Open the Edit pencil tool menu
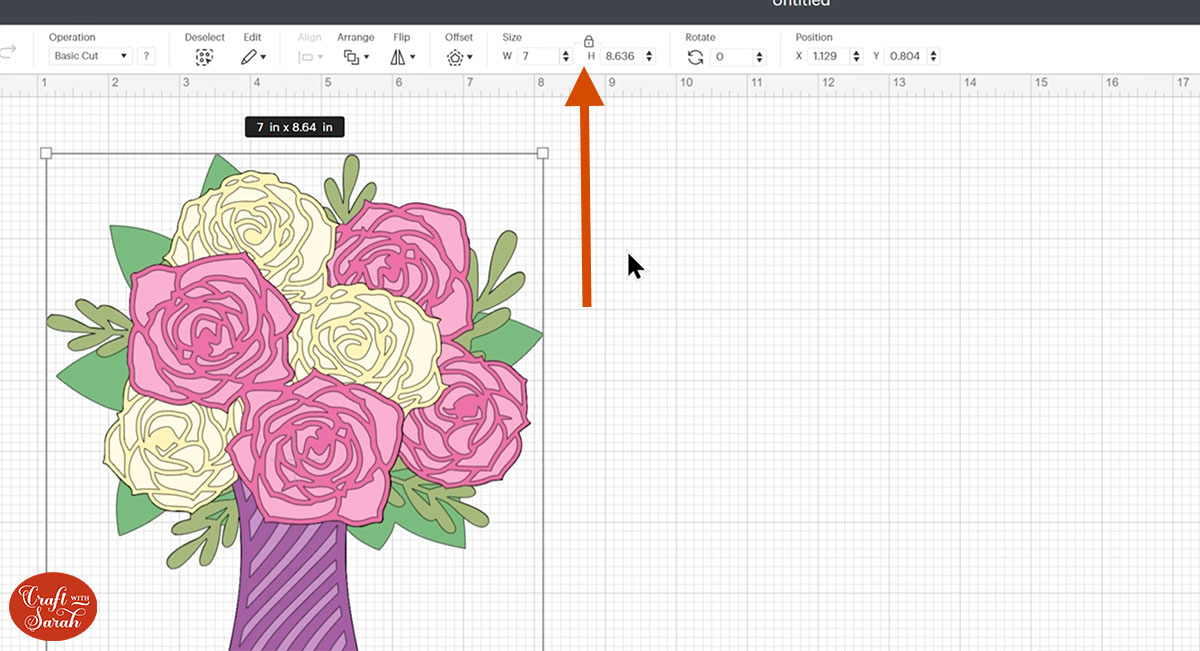Viewport: 1200px width, 651px height. click(x=252, y=57)
